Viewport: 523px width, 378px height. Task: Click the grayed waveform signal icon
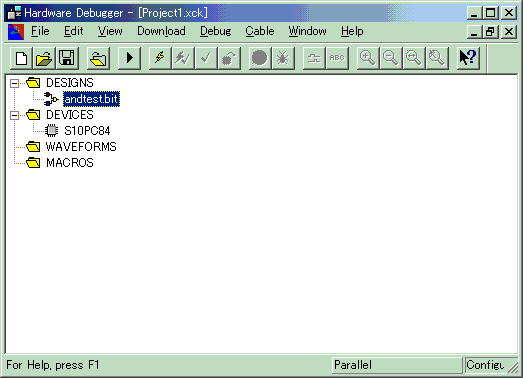(314, 58)
